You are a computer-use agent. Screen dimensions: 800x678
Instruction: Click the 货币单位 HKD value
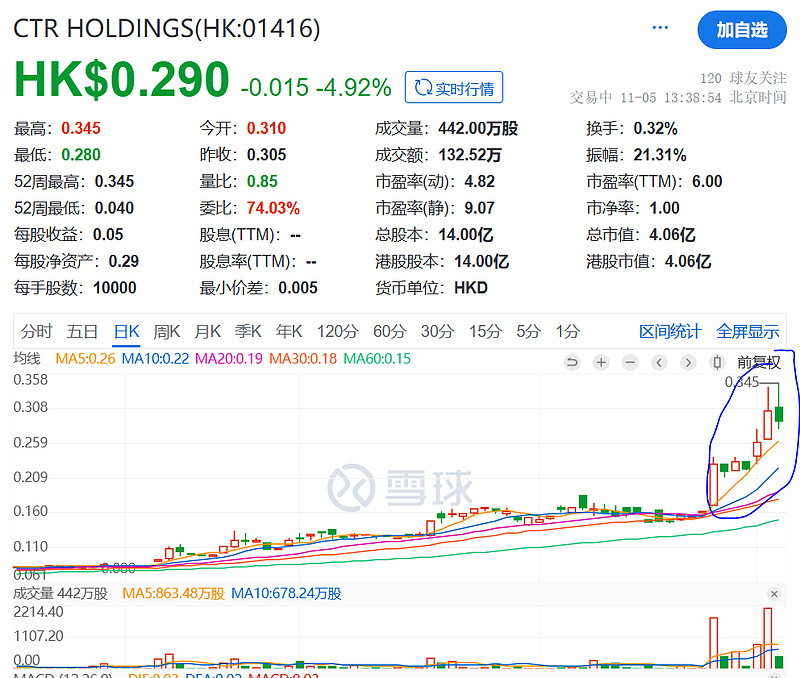click(x=471, y=288)
